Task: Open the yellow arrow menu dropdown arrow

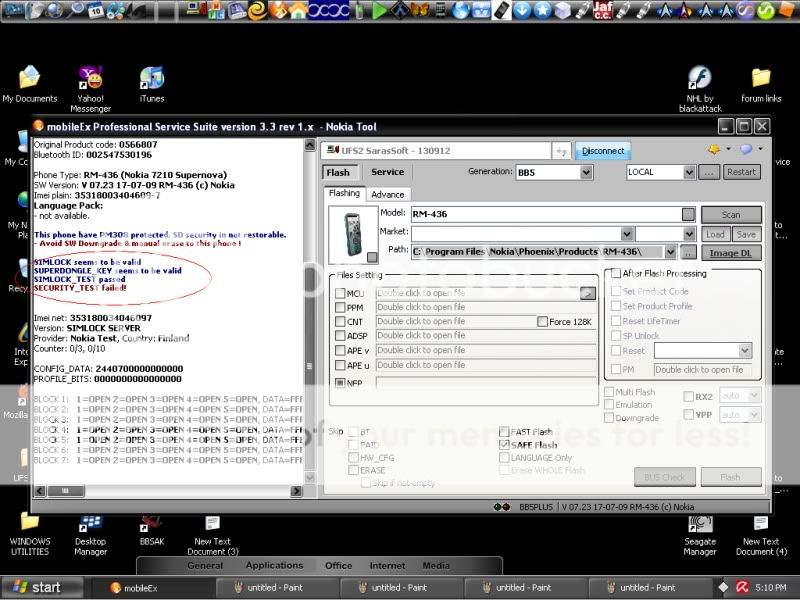Action: pos(728,149)
